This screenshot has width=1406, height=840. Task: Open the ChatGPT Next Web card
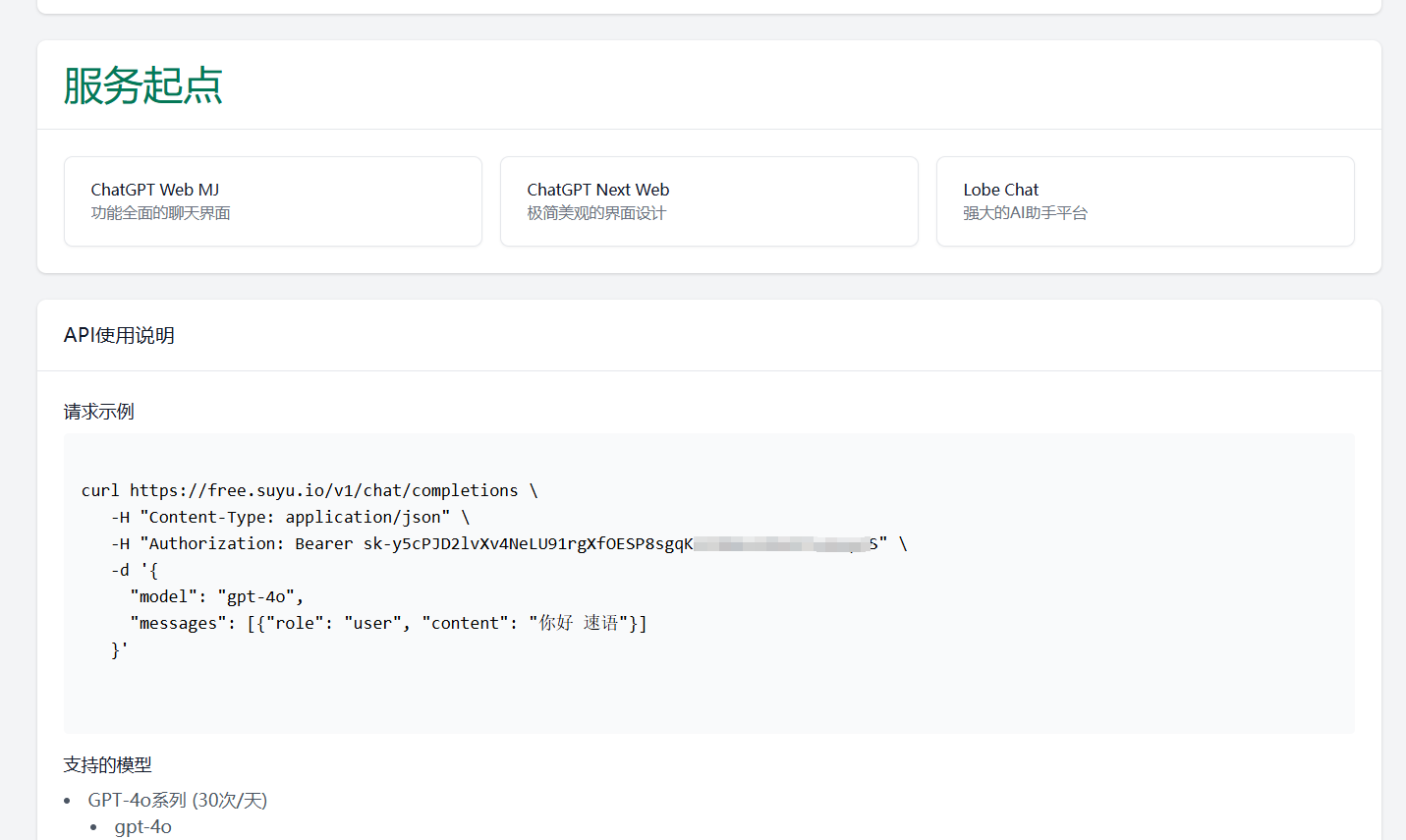(x=709, y=201)
